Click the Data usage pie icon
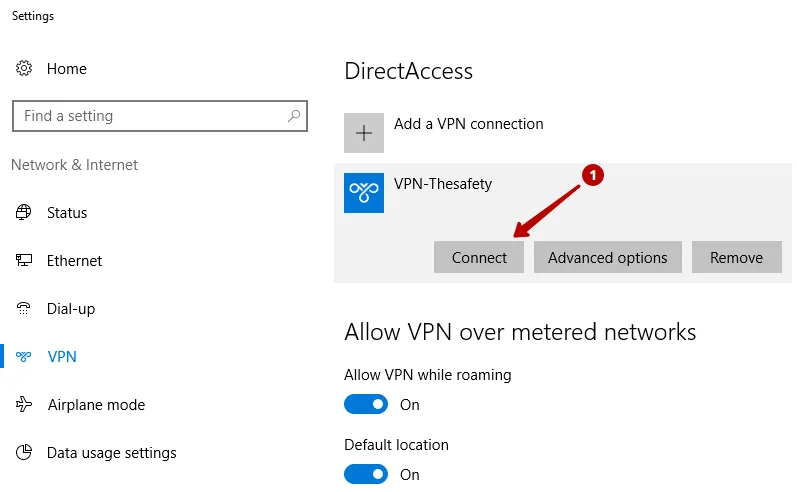797x492 pixels. click(23, 452)
